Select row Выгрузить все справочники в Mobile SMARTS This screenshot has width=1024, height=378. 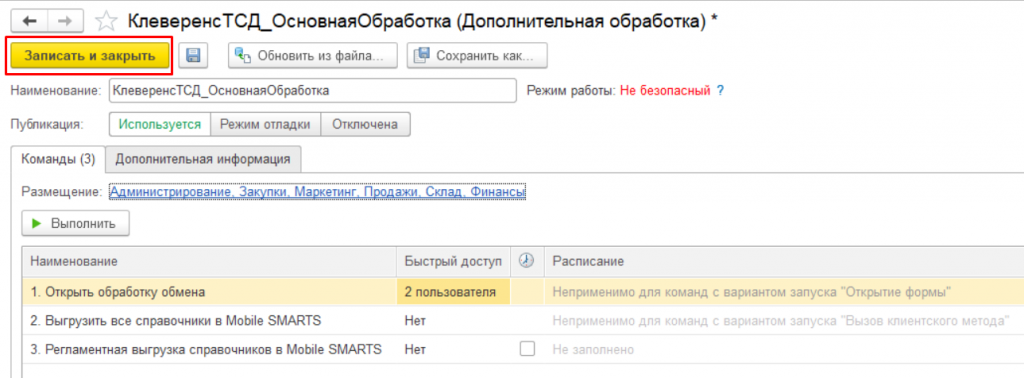pyautogui.click(x=522, y=321)
